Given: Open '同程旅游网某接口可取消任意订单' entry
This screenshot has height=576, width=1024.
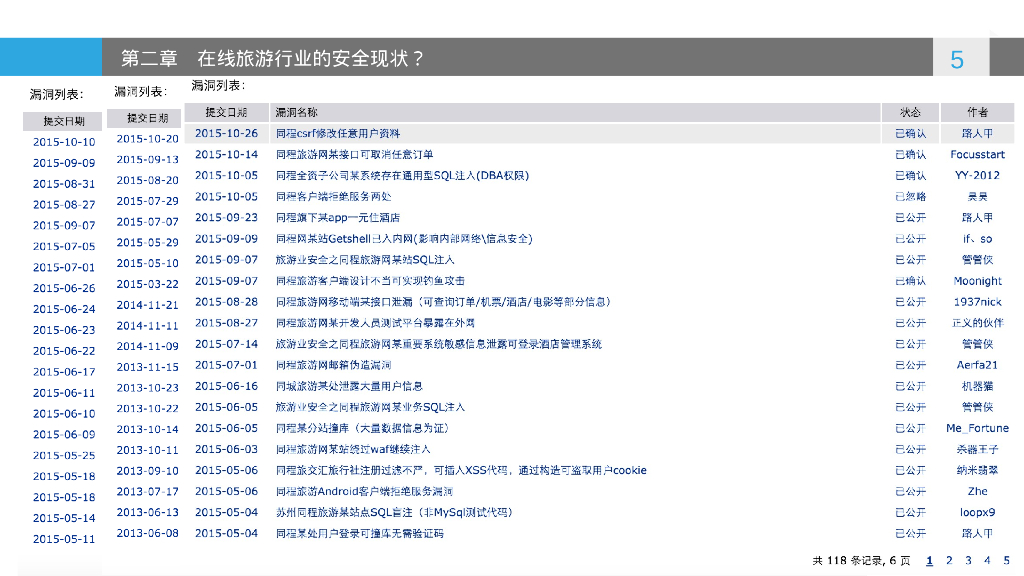Looking at the screenshot, I should coord(354,155).
